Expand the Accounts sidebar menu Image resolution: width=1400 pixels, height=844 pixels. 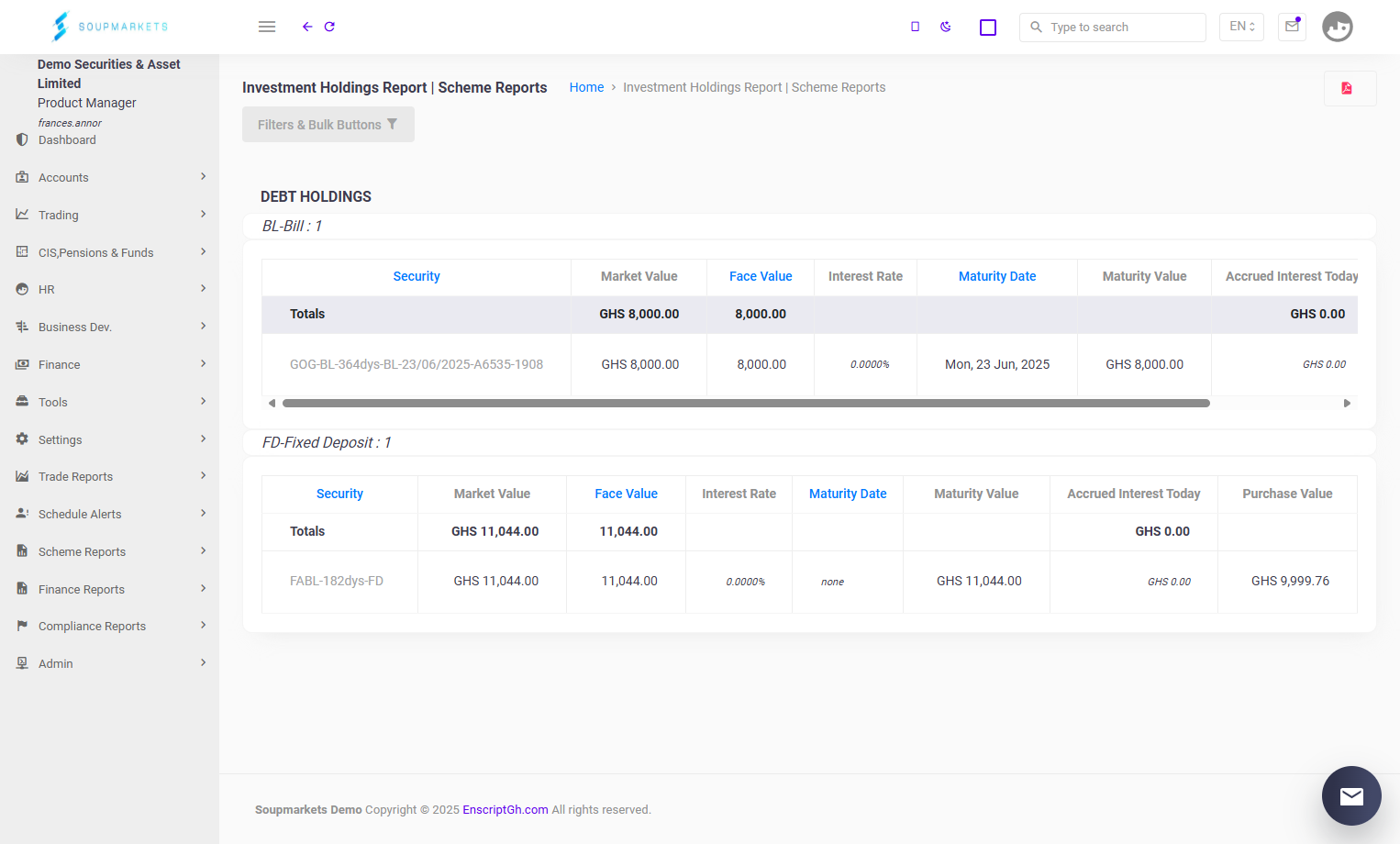(110, 177)
